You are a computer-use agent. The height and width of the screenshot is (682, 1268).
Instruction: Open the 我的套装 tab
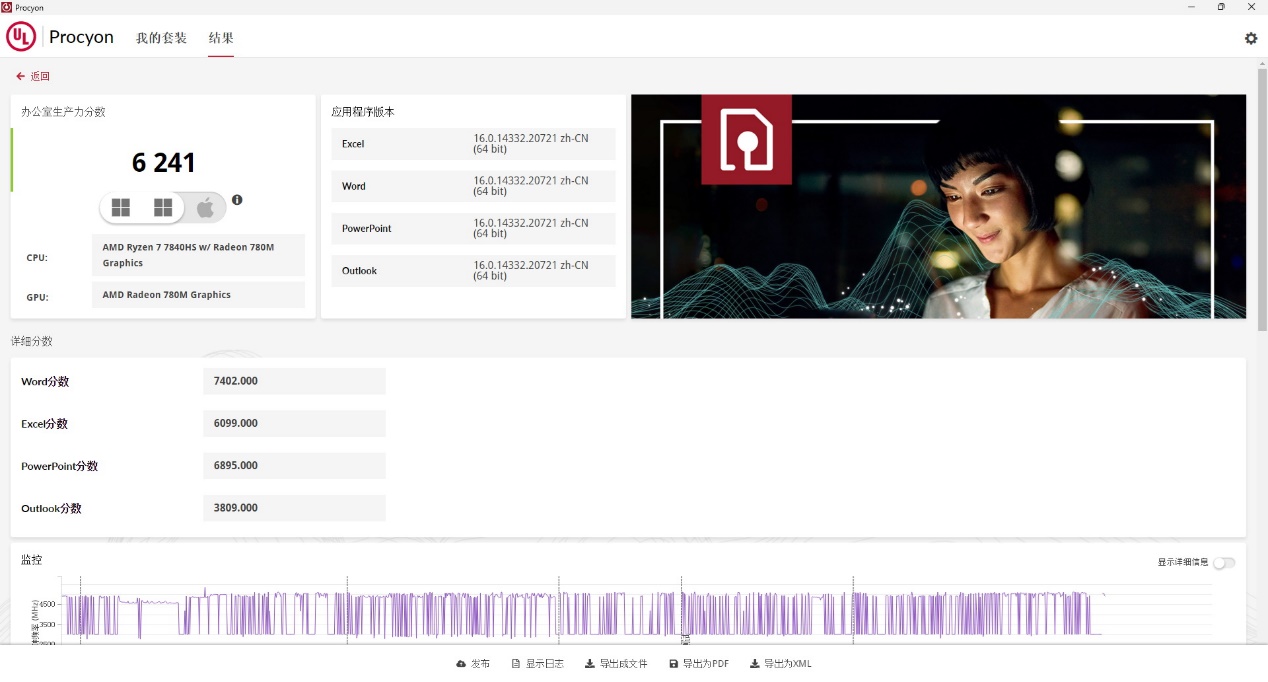click(x=161, y=38)
